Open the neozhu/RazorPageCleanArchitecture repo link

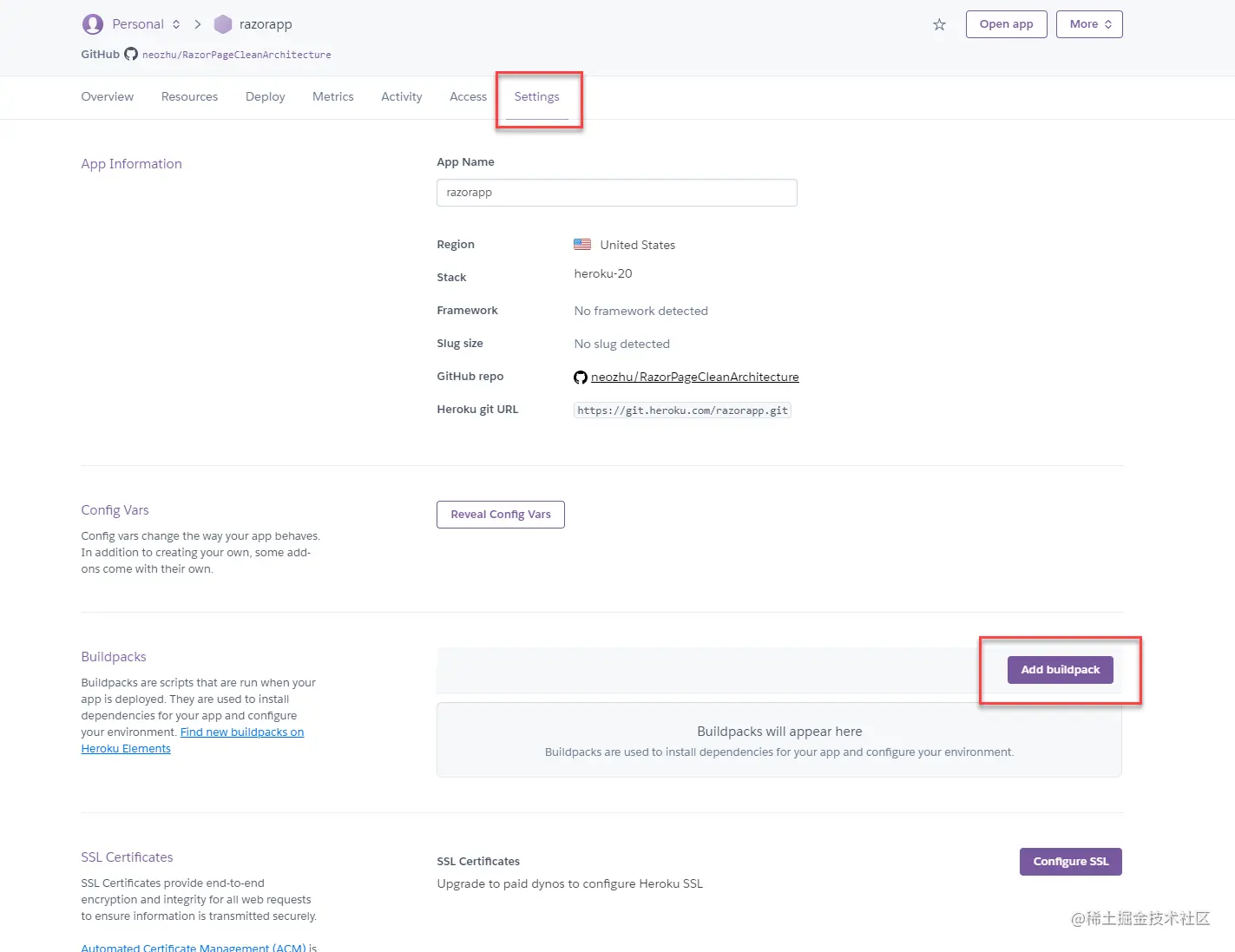(695, 377)
